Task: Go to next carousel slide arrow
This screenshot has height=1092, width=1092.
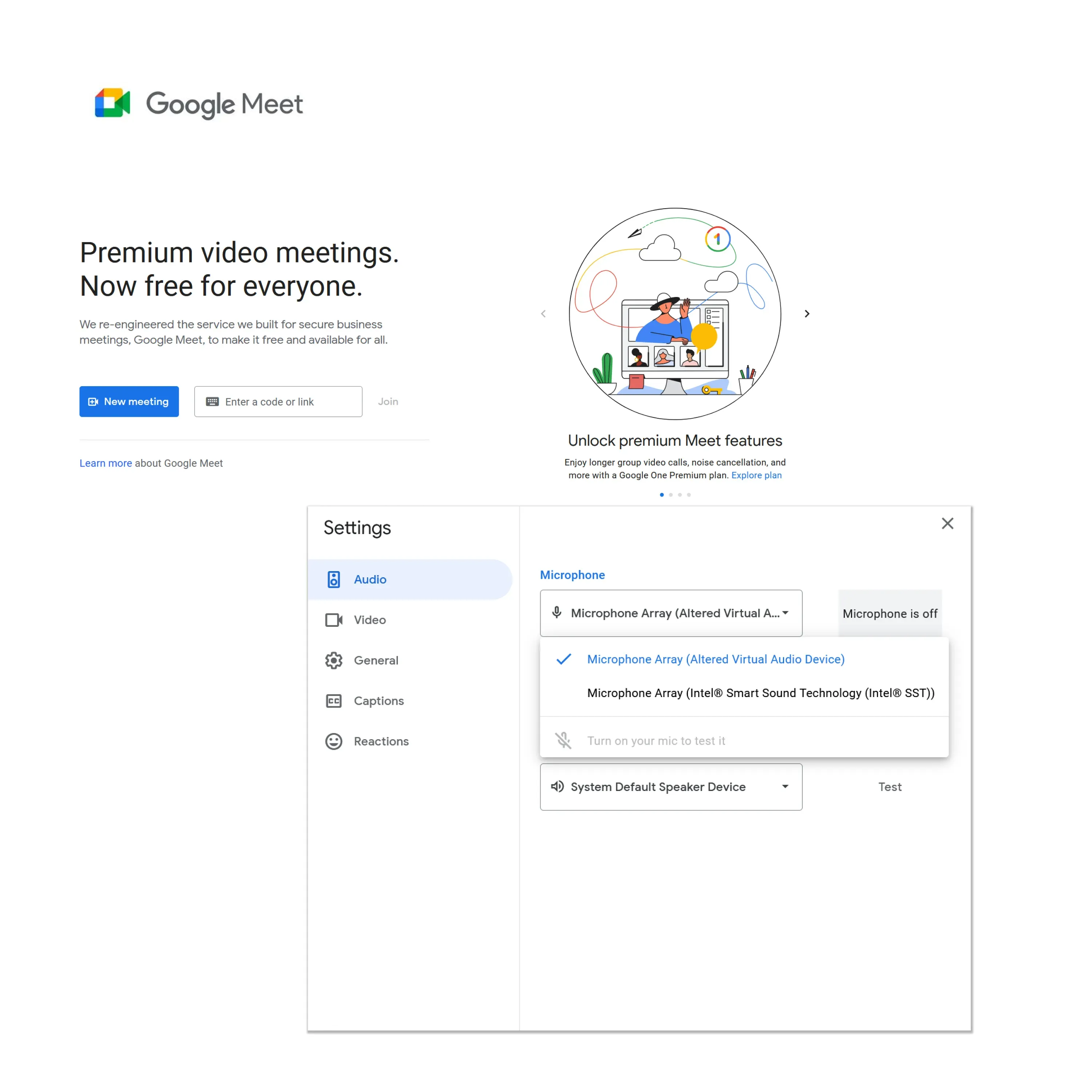Action: [x=807, y=314]
